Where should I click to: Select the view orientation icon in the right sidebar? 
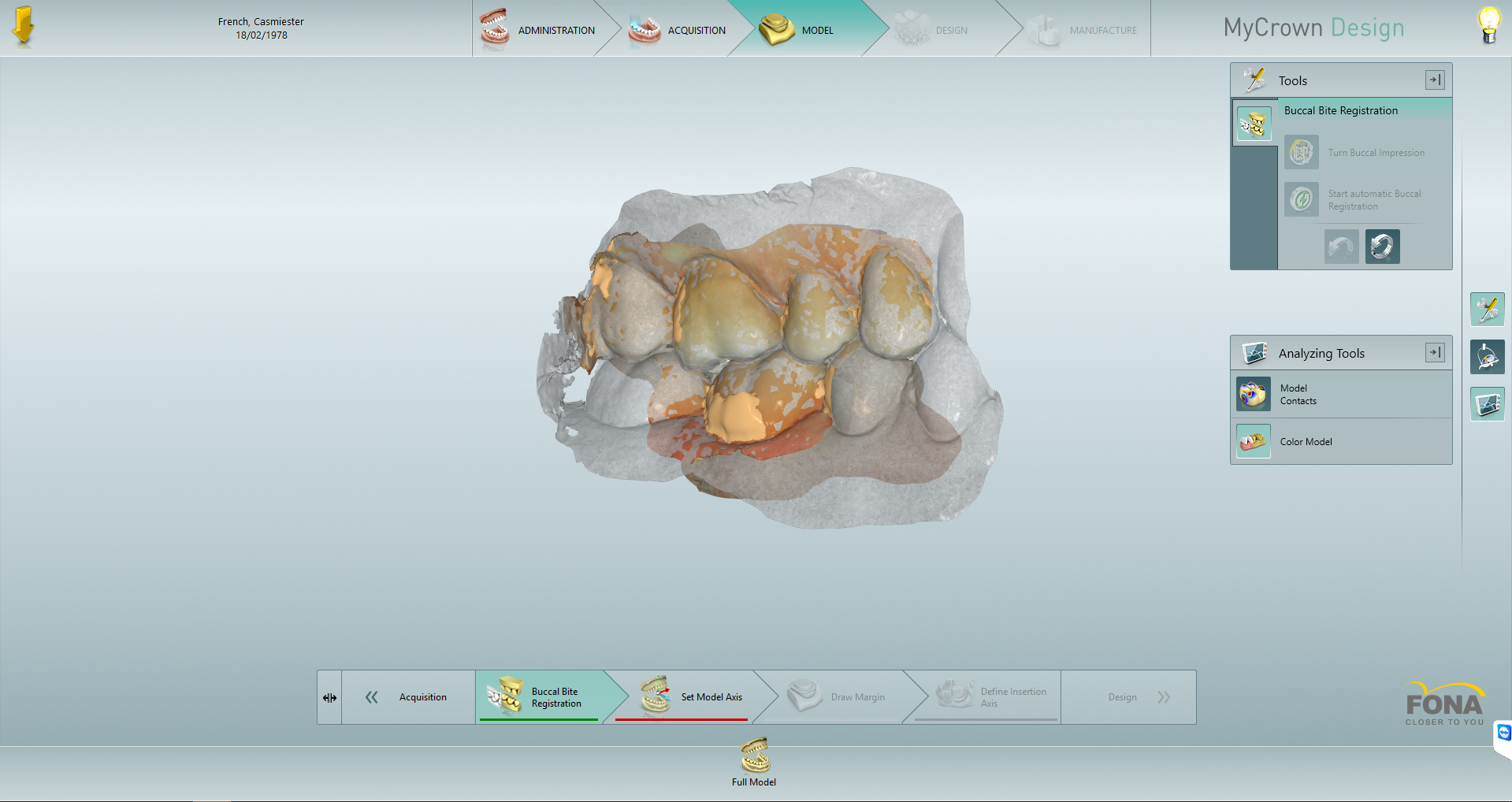[1487, 356]
